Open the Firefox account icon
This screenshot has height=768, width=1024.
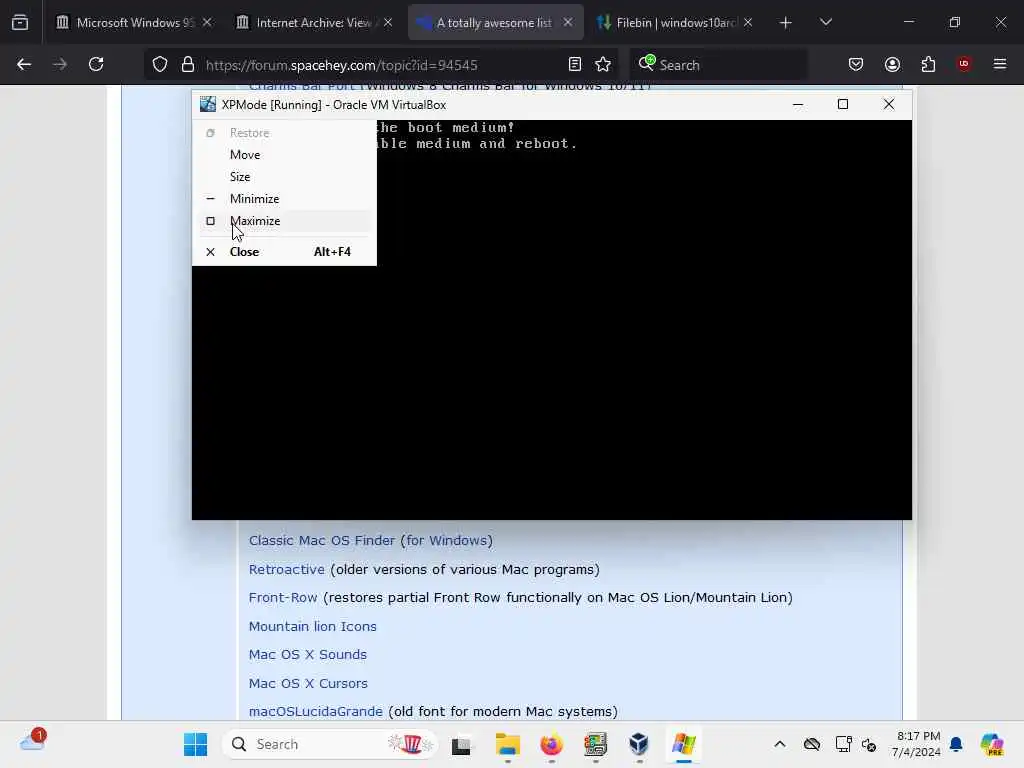tap(892, 64)
